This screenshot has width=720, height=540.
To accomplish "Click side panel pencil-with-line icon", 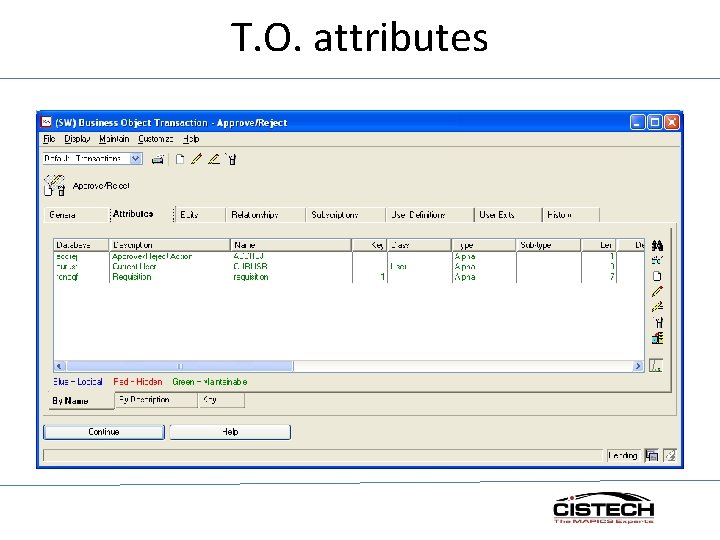I will [657, 307].
